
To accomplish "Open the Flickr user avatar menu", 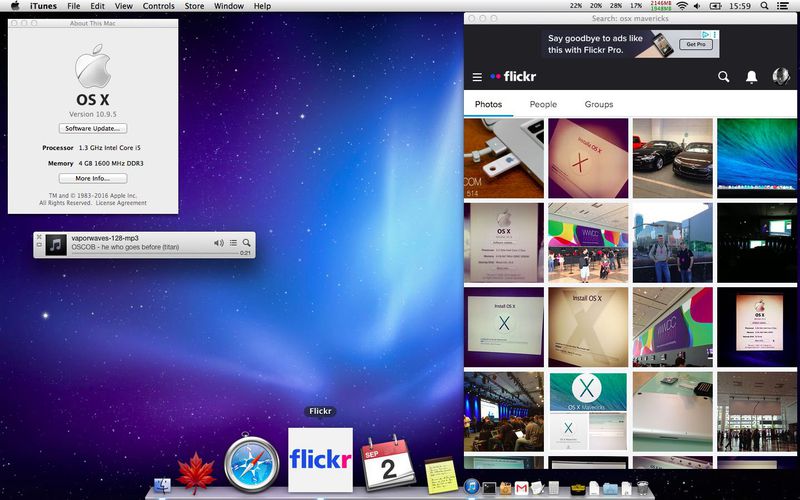I will click(780, 77).
